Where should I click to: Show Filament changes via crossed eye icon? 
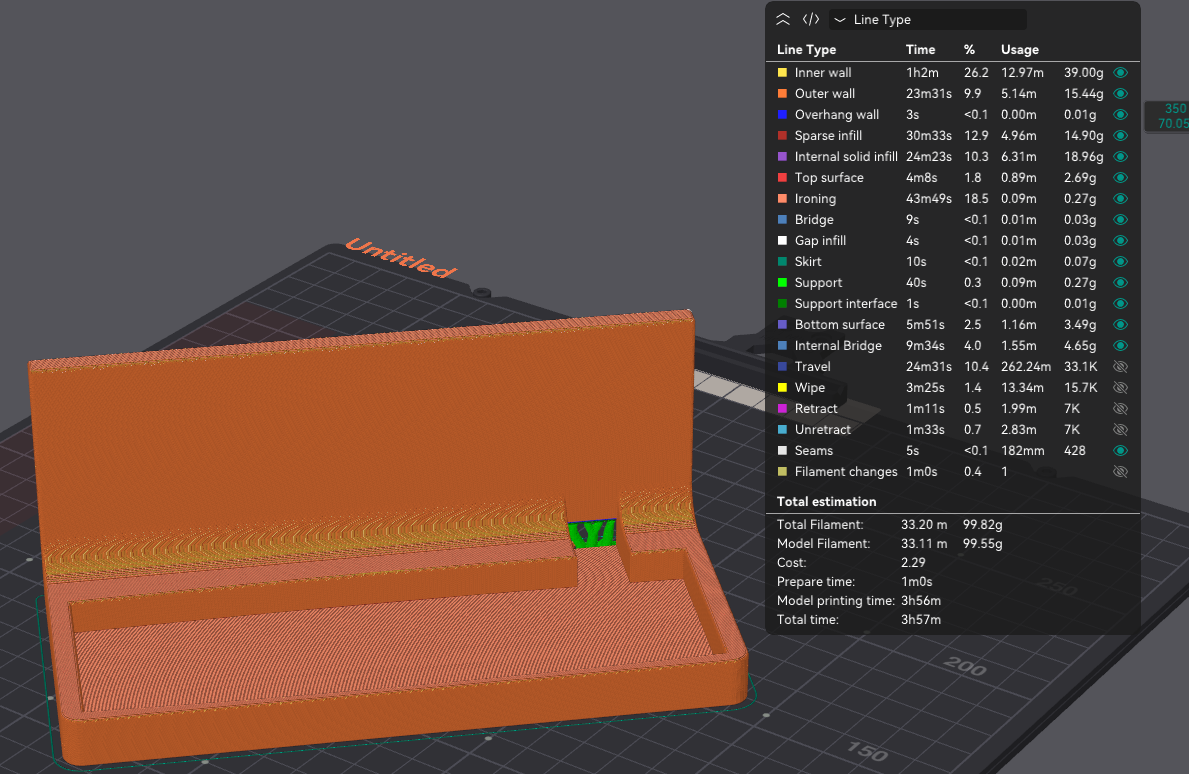click(1120, 472)
